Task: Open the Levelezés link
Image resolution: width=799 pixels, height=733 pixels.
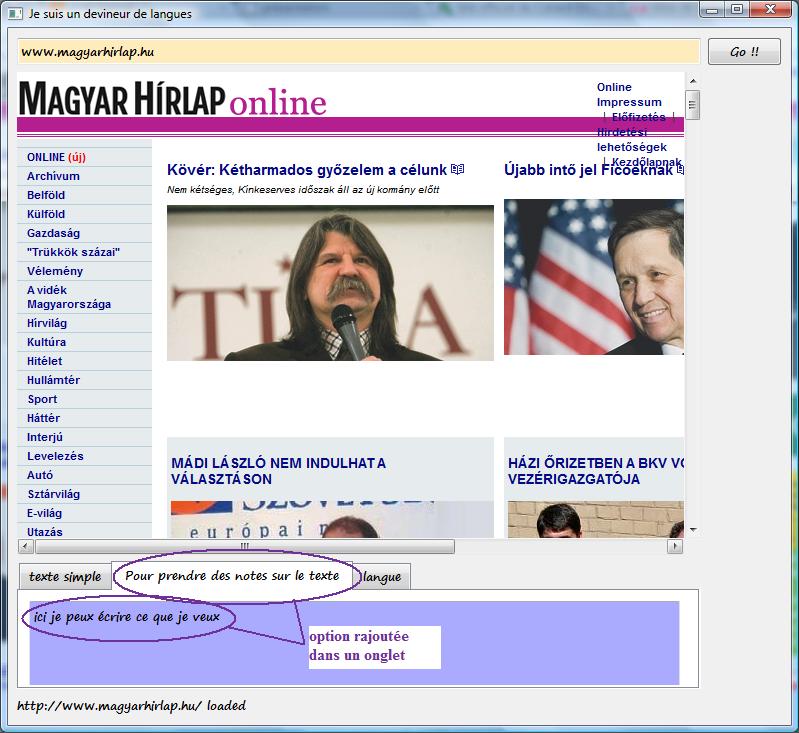Action: (x=55, y=456)
